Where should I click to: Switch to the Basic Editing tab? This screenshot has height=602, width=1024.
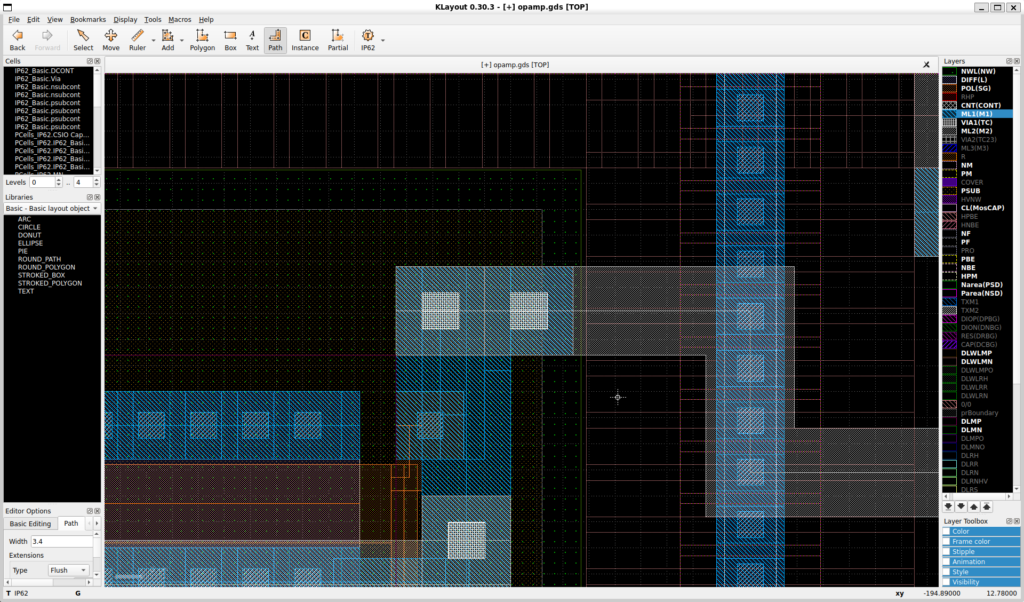coord(30,523)
